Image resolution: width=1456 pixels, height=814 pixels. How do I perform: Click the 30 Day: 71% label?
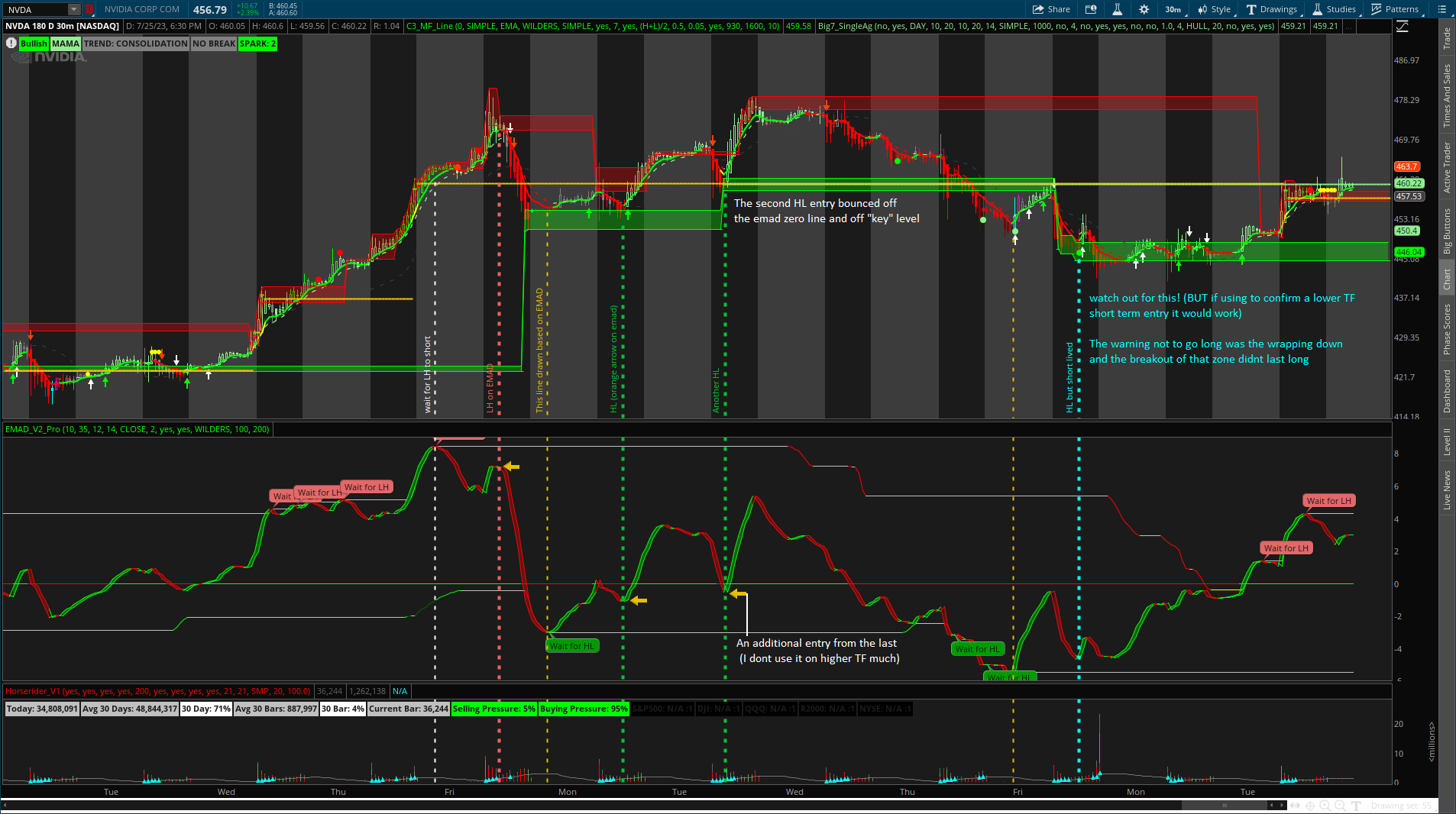[x=206, y=709]
